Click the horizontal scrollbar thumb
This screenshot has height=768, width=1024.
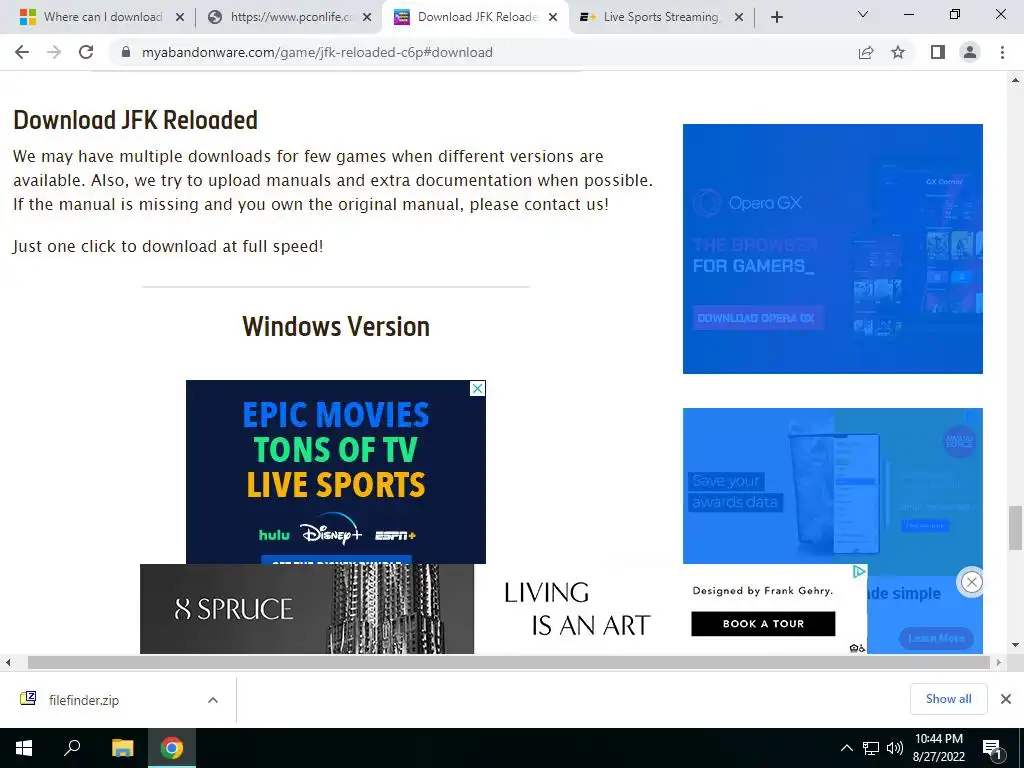(x=508, y=662)
